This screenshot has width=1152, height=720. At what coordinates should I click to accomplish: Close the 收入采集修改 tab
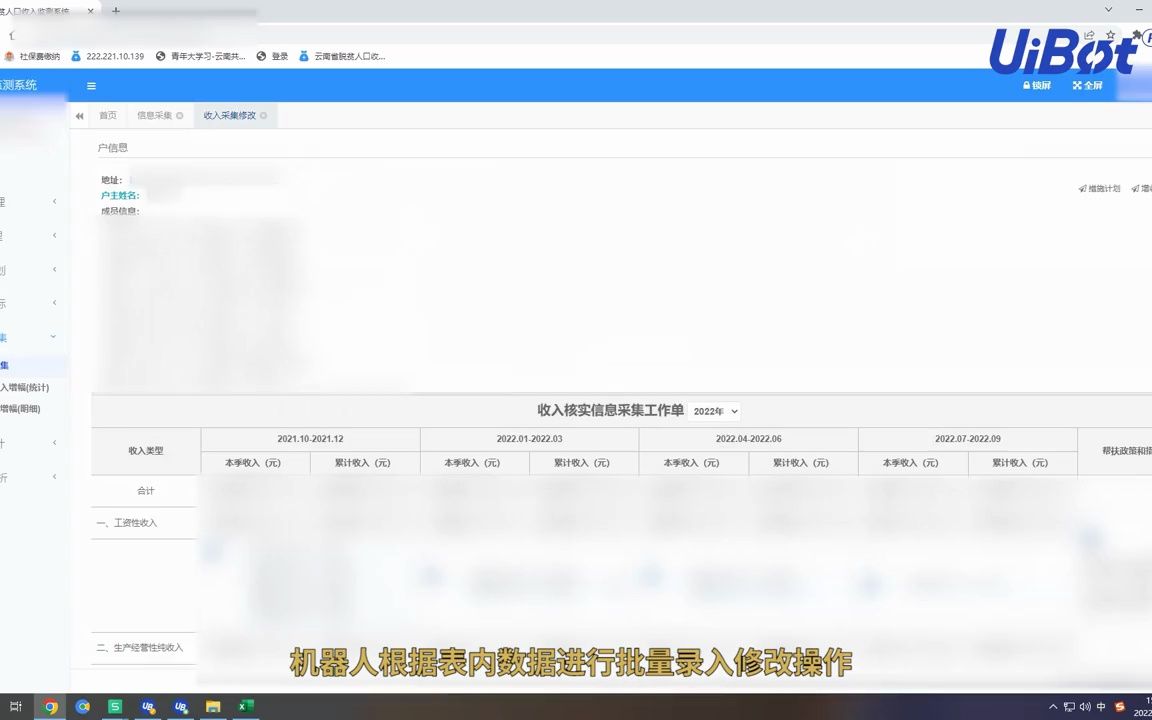tap(262, 115)
